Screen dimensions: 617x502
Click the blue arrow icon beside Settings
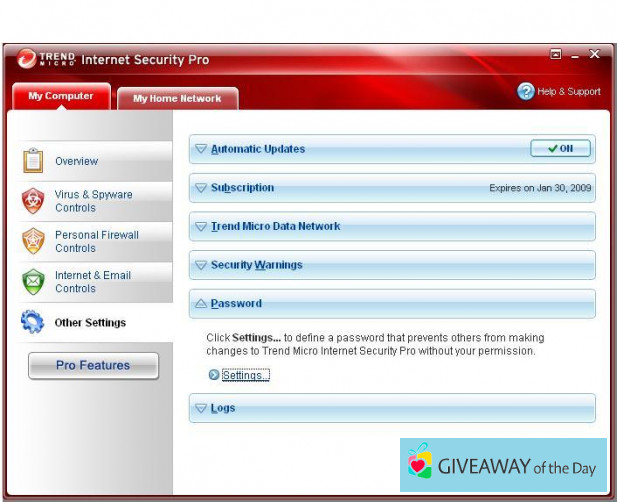coord(213,375)
